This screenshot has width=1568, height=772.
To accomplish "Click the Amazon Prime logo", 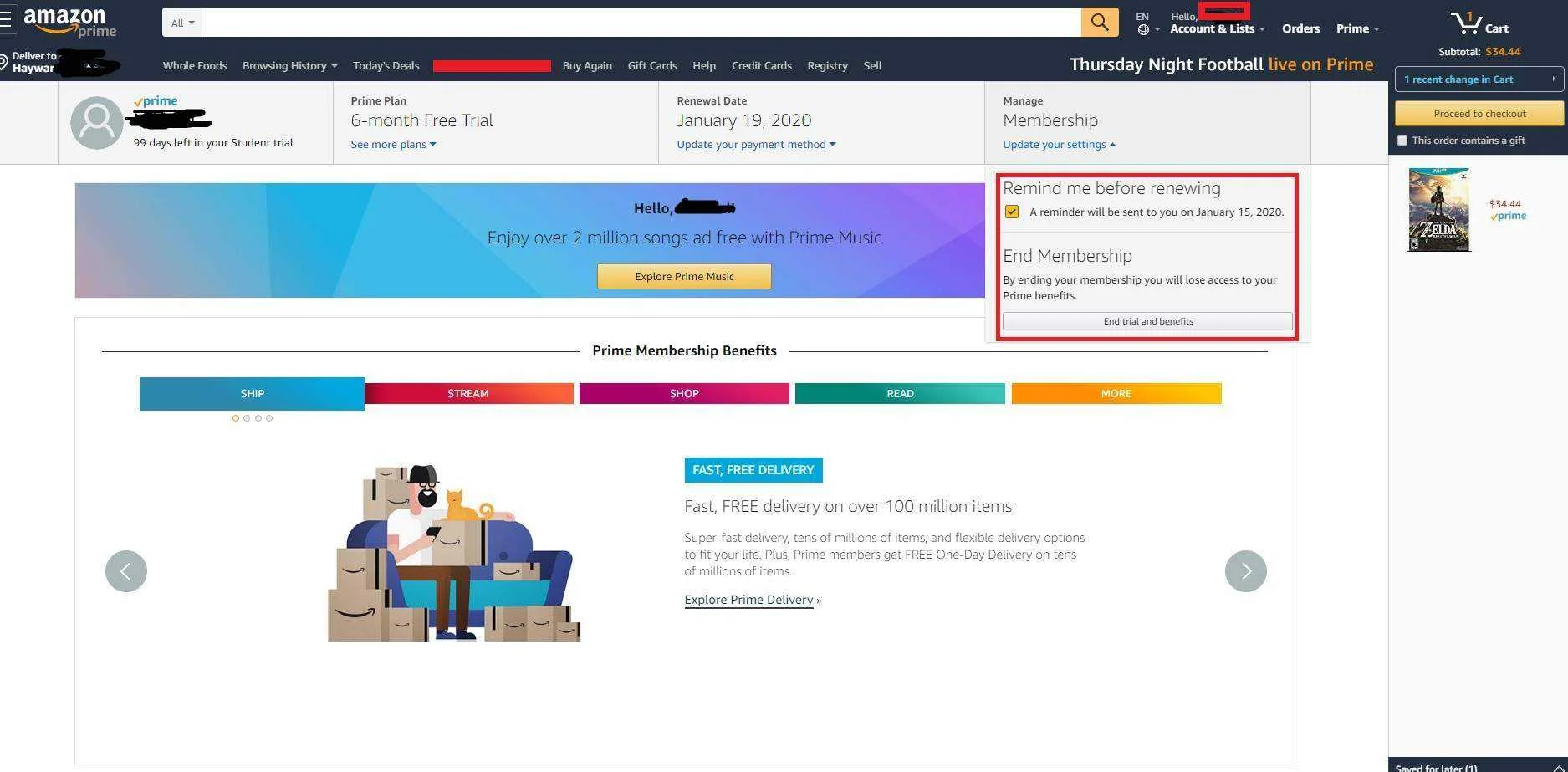I will tap(70, 23).
